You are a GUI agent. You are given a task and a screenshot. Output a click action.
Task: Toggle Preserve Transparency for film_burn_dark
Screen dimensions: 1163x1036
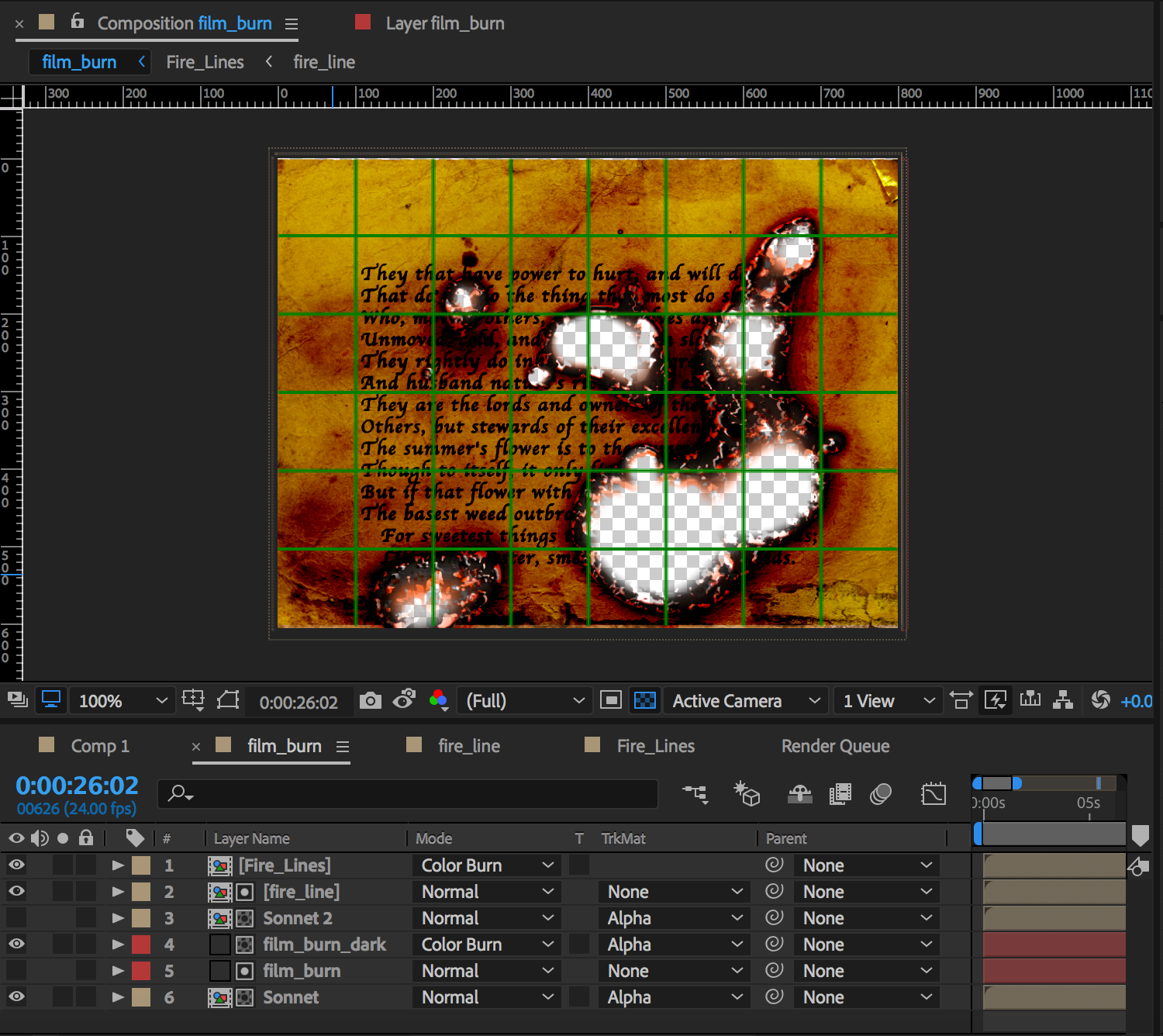pyautogui.click(x=579, y=944)
